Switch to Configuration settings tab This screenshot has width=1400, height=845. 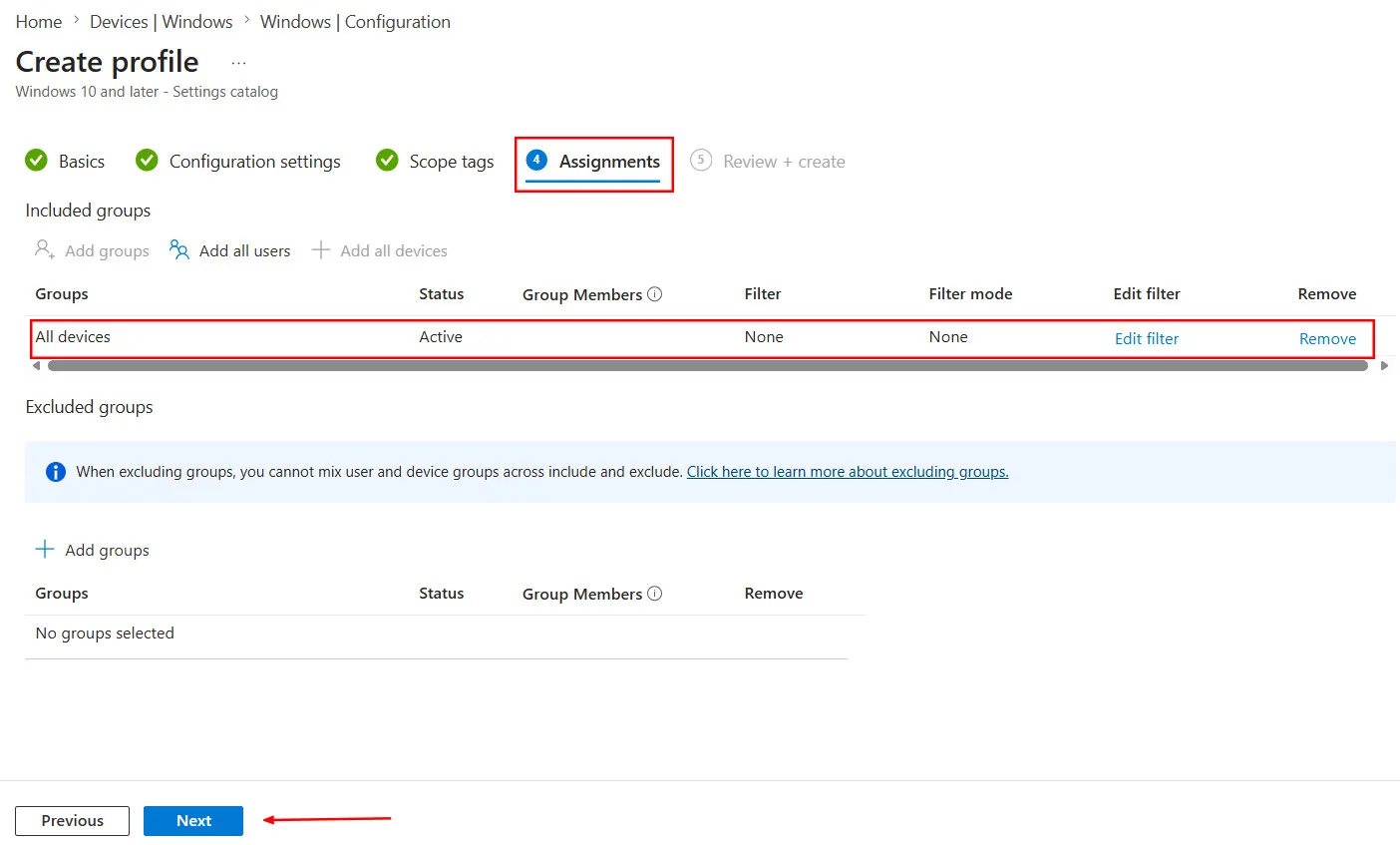pos(255,162)
